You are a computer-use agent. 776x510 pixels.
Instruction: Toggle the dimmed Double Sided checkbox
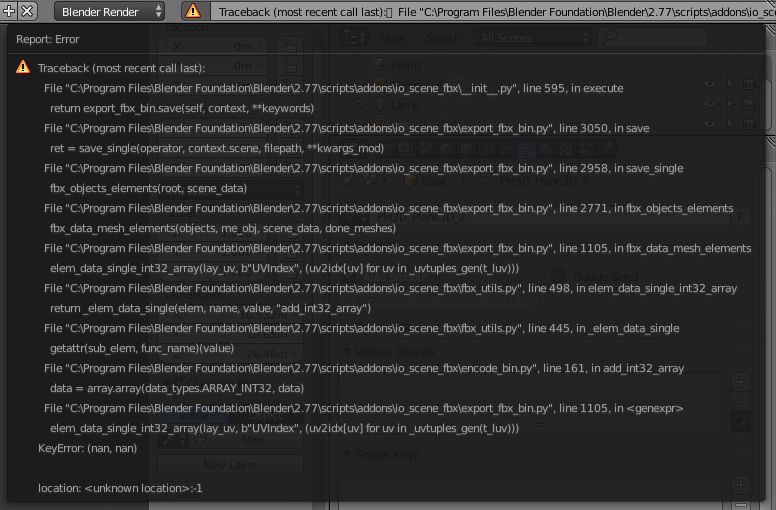pyautogui.click(x=558, y=277)
